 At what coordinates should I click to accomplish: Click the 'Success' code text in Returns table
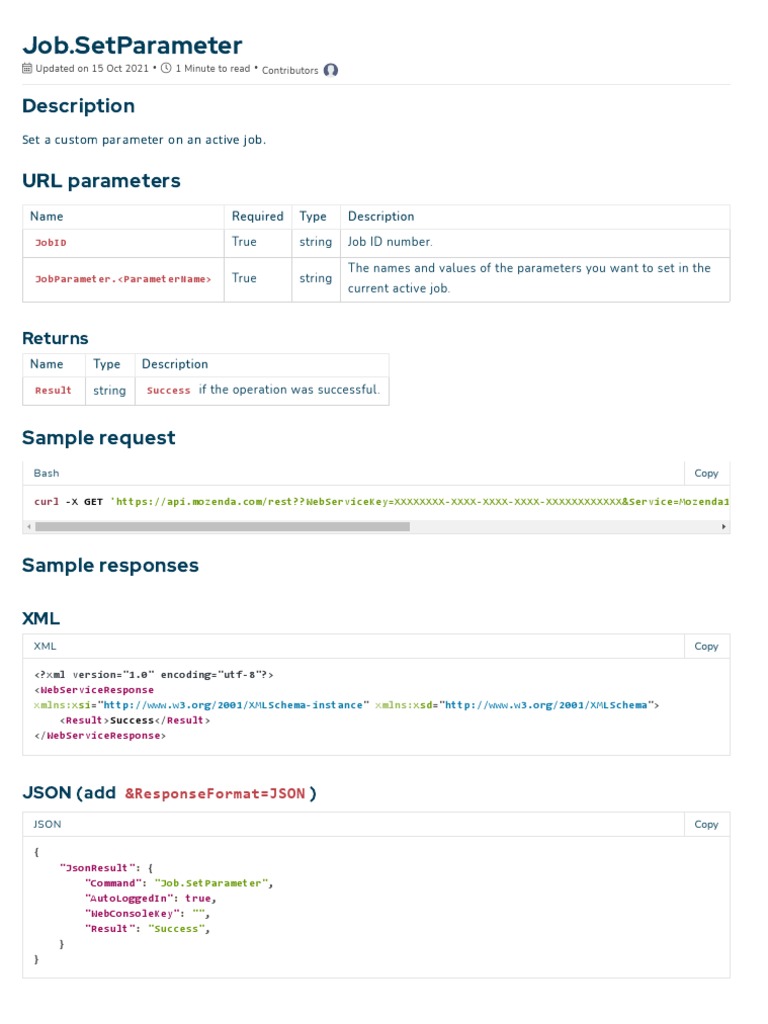(x=168, y=391)
